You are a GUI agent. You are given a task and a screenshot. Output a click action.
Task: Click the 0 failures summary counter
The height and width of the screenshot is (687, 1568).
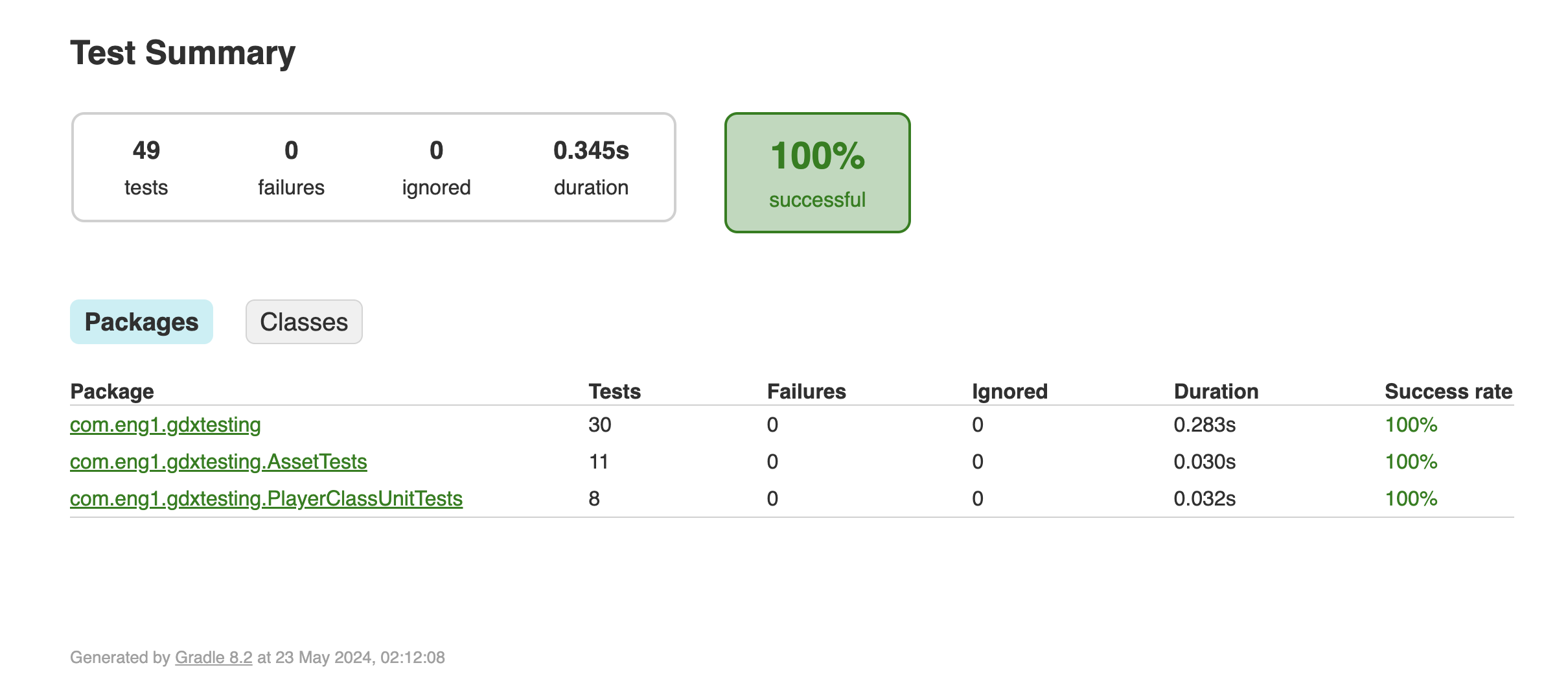point(291,167)
